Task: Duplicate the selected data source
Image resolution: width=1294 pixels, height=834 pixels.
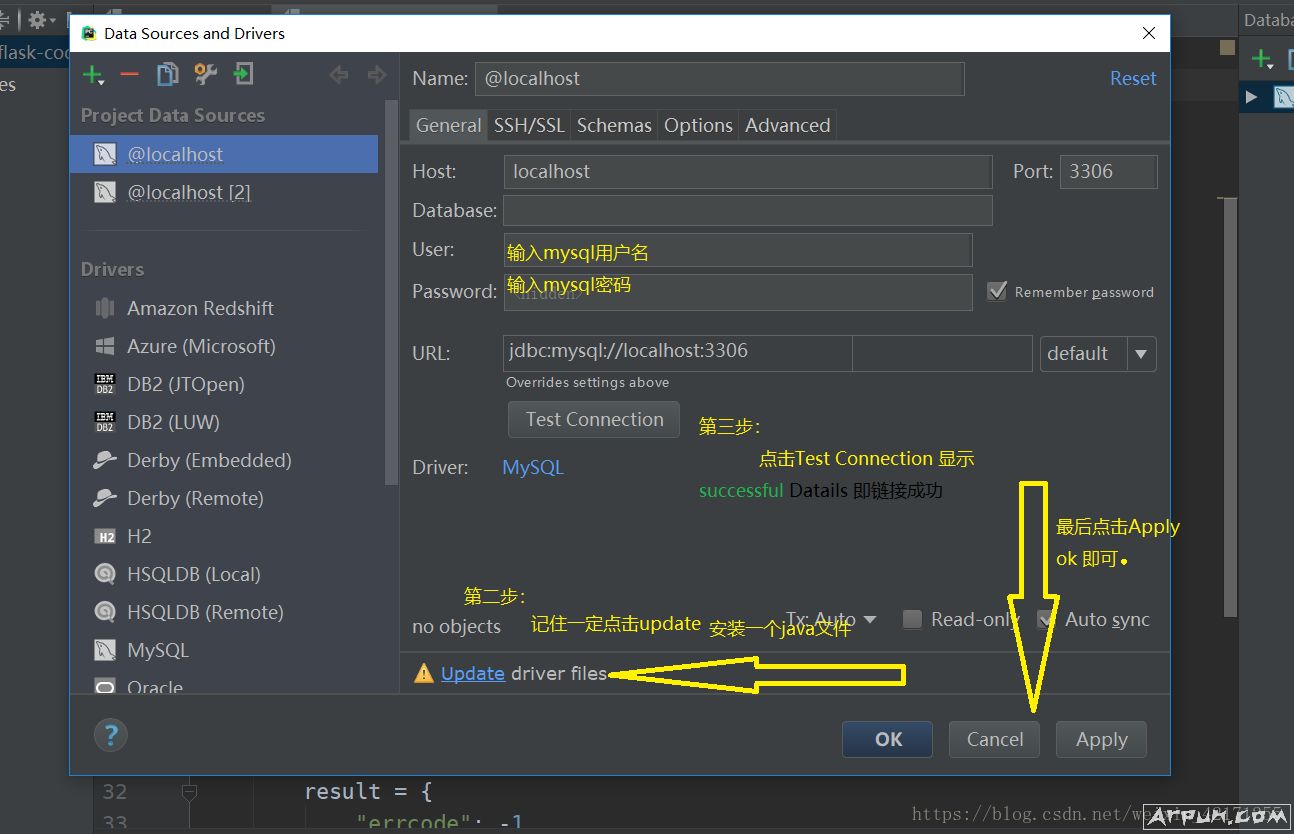Action: click(x=167, y=74)
